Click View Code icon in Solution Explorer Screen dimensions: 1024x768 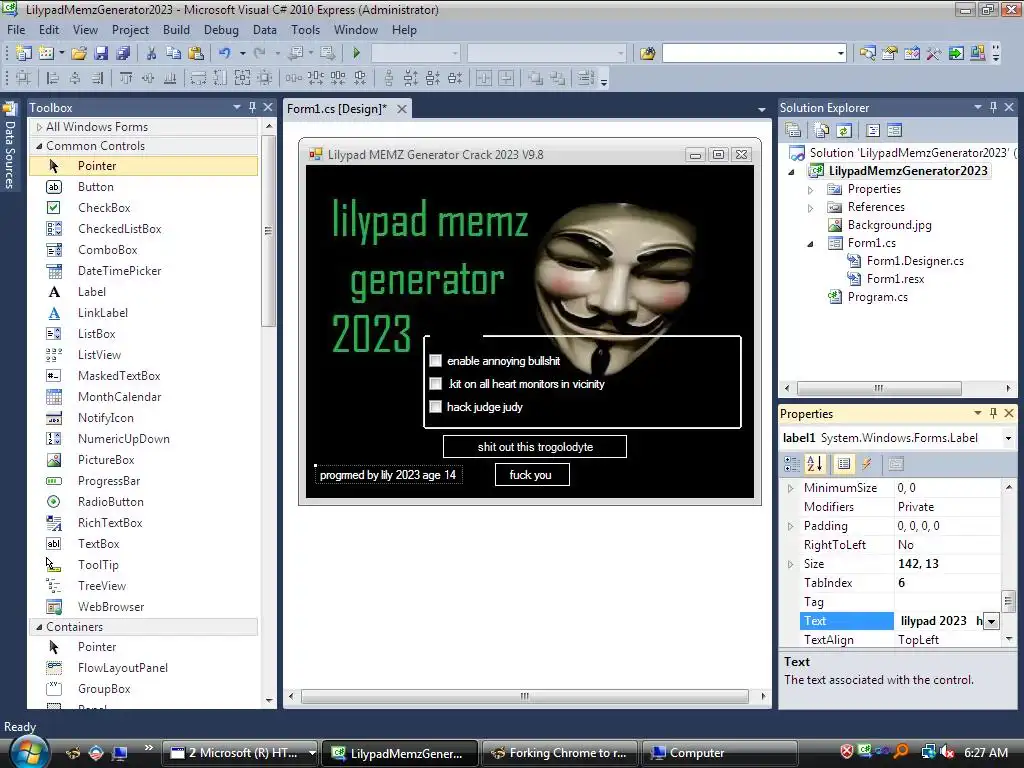pyautogui.click(x=872, y=131)
